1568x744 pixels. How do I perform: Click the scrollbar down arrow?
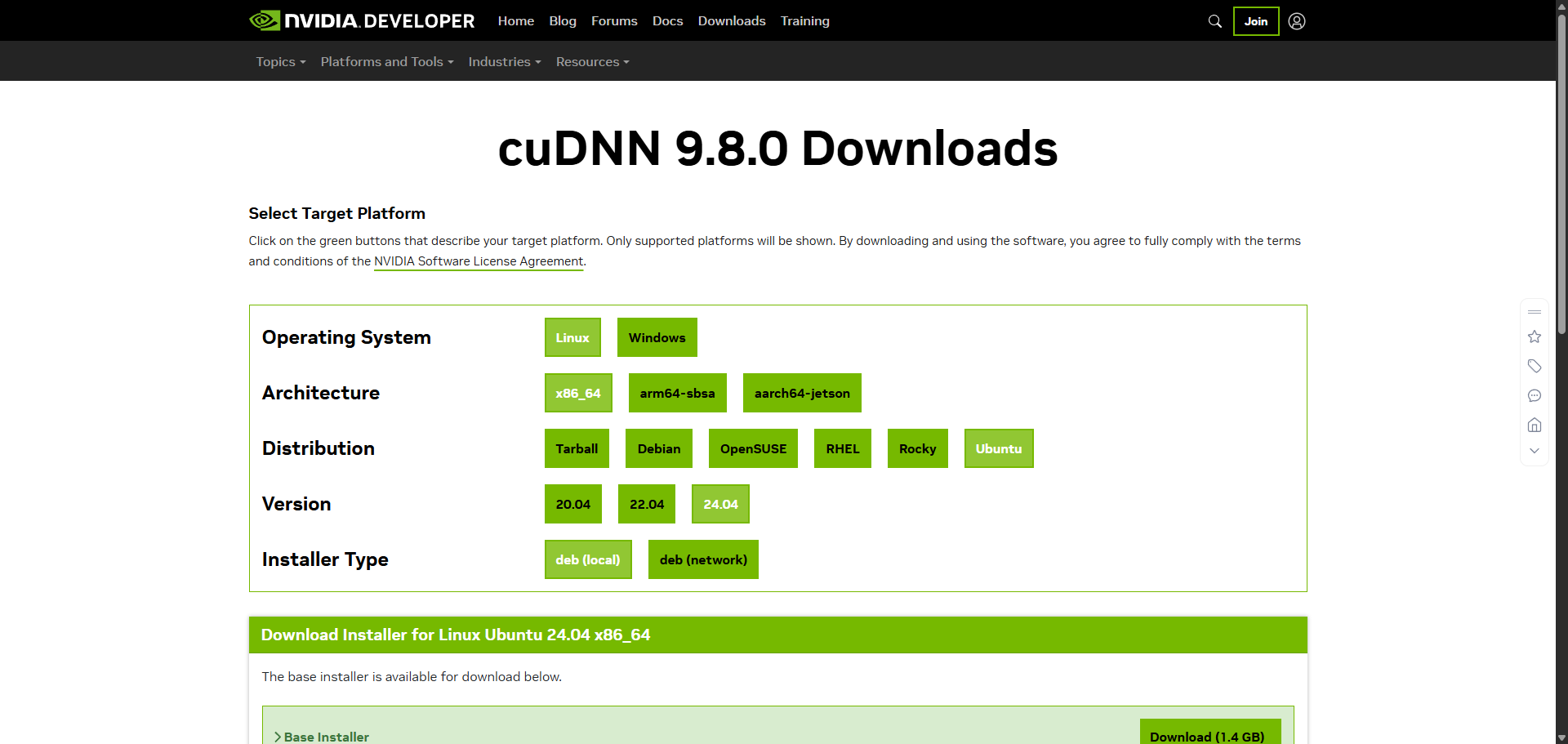(1561, 737)
